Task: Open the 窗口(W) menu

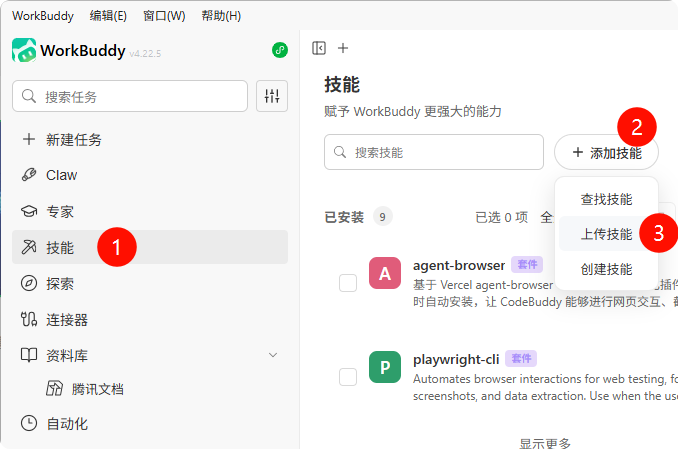Action: tap(164, 16)
